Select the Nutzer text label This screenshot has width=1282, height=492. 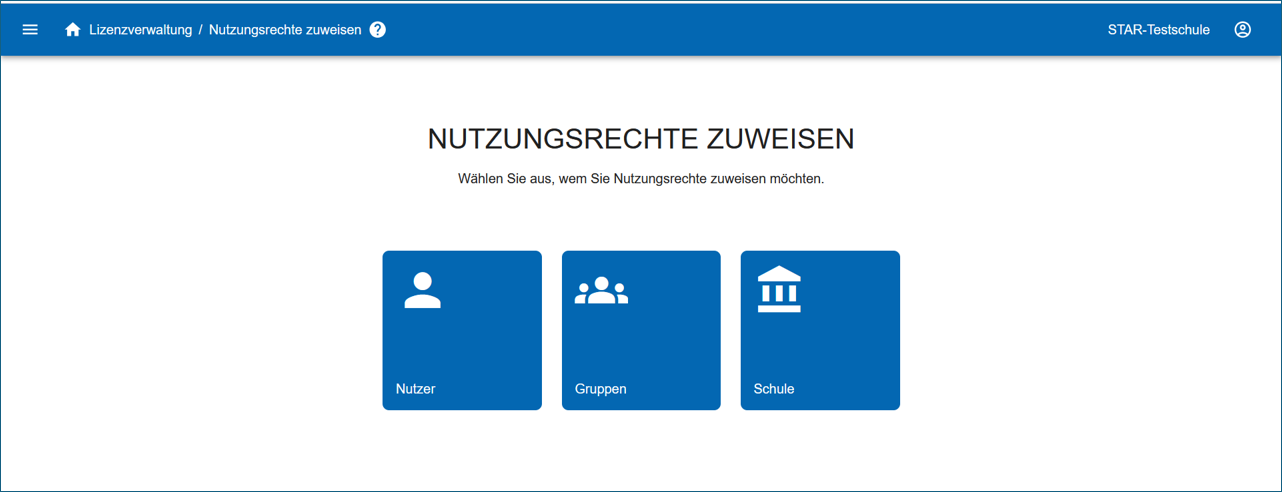click(416, 389)
